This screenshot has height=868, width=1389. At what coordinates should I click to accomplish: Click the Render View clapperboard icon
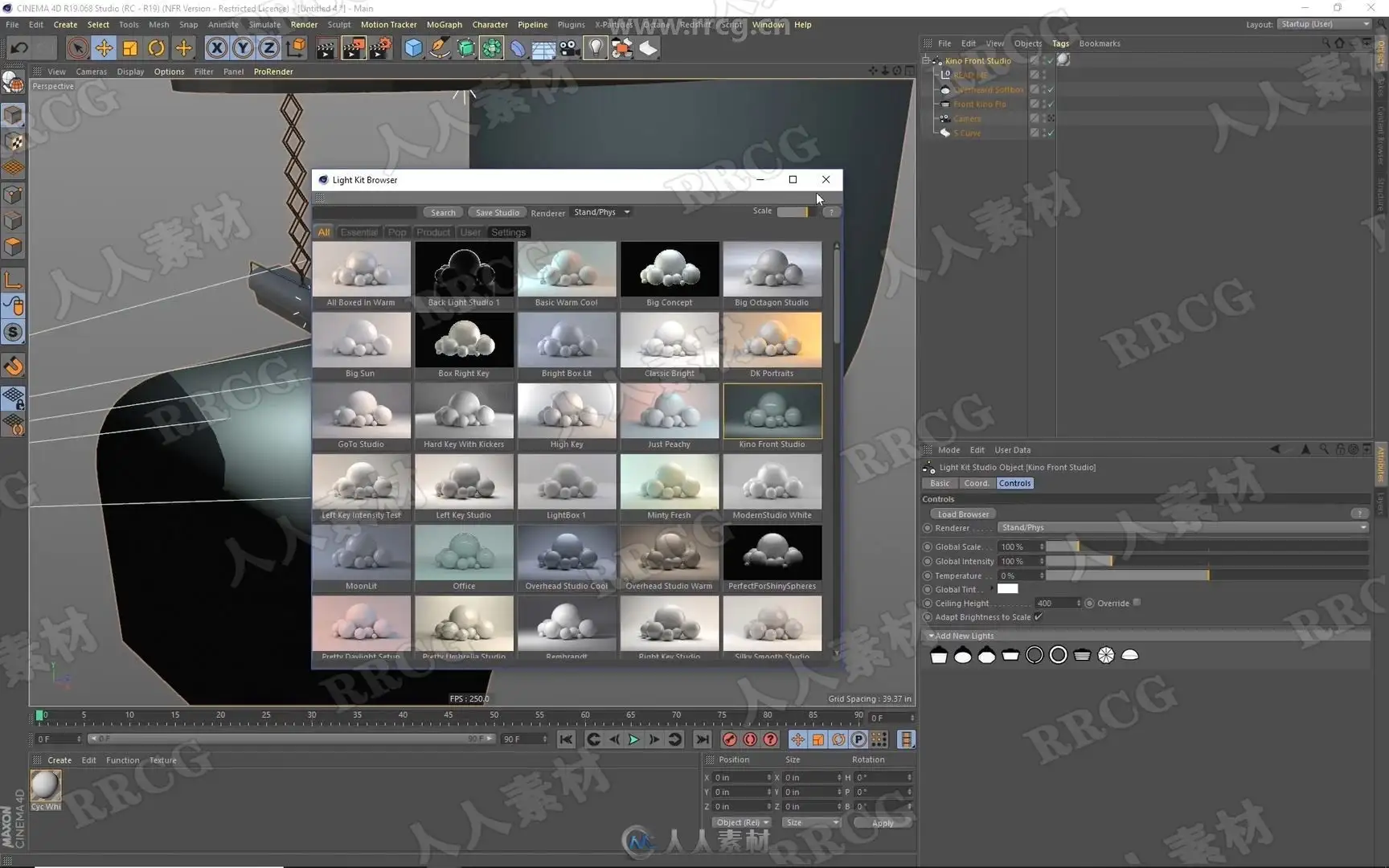pyautogui.click(x=326, y=49)
